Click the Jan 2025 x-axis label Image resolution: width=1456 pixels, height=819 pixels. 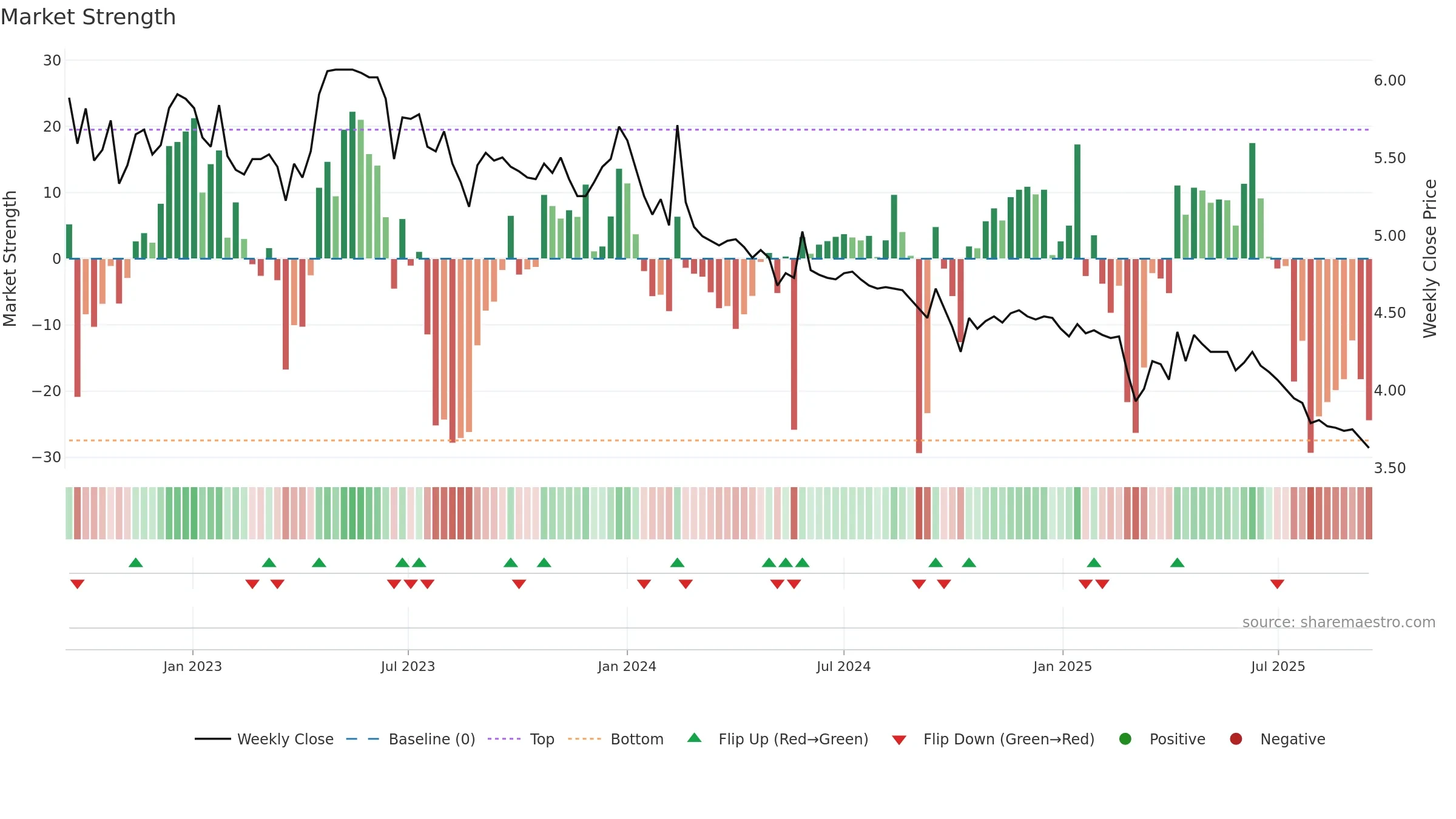(1062, 666)
